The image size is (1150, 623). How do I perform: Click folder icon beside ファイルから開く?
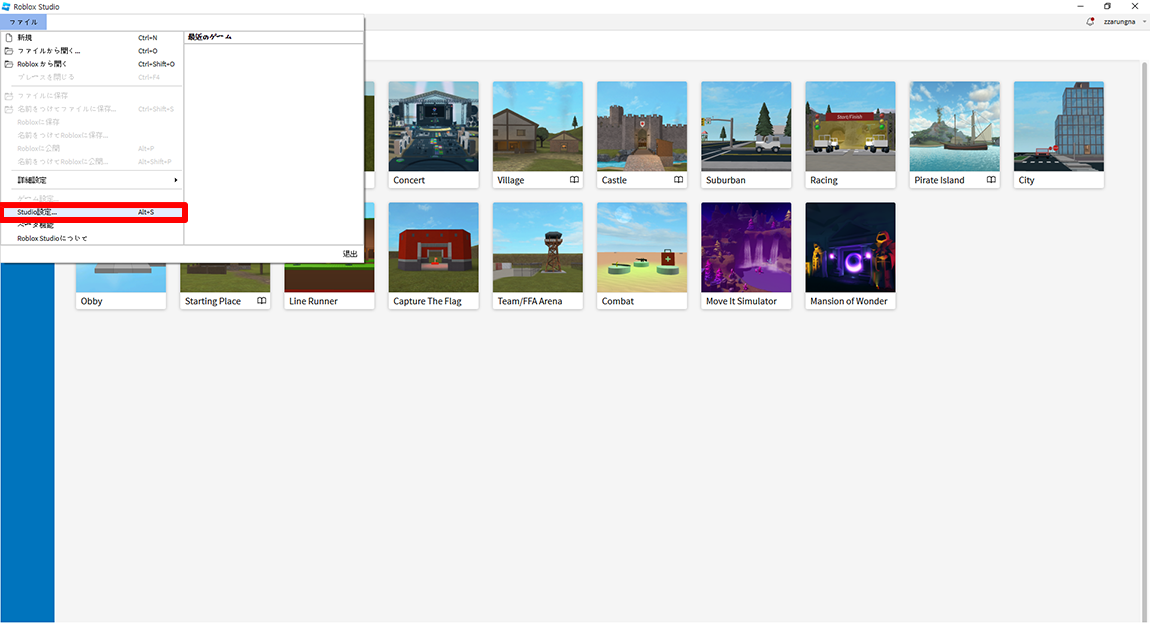[x=9, y=51]
